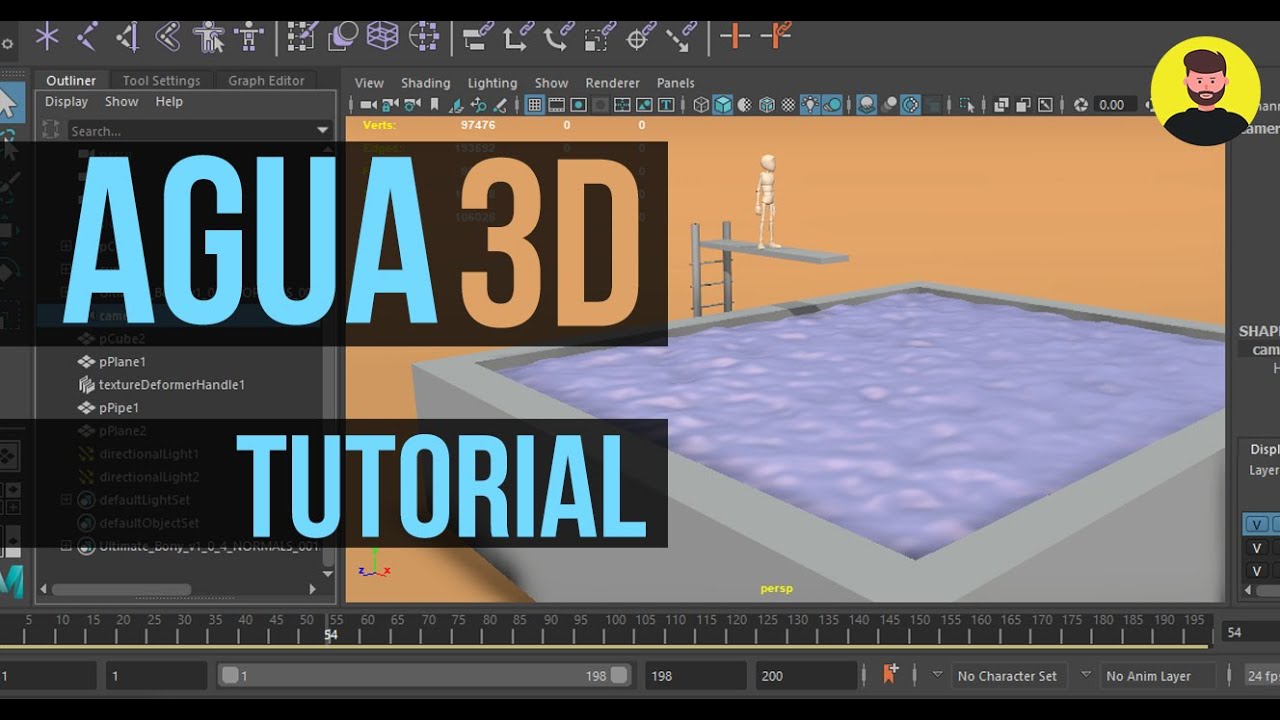Viewport: 1280px width, 720px height.
Task: Click the outliner scroll right arrow
Action: click(312, 590)
